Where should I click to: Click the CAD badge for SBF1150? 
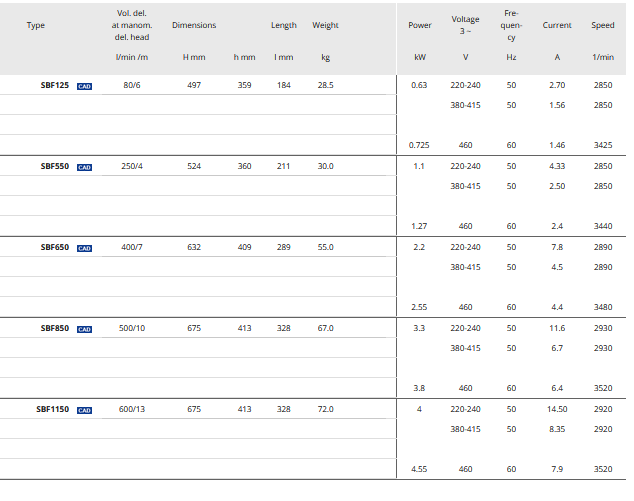coord(85,410)
